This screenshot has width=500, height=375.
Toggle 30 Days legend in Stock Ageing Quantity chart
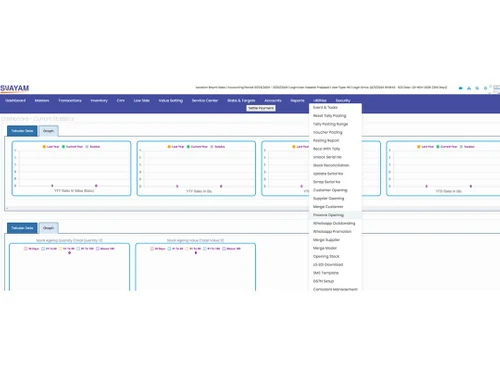click(32, 249)
